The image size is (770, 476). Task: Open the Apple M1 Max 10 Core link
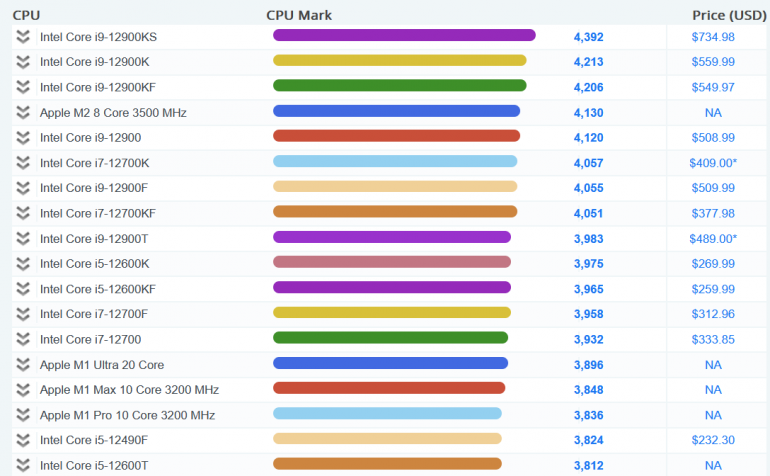[129, 390]
